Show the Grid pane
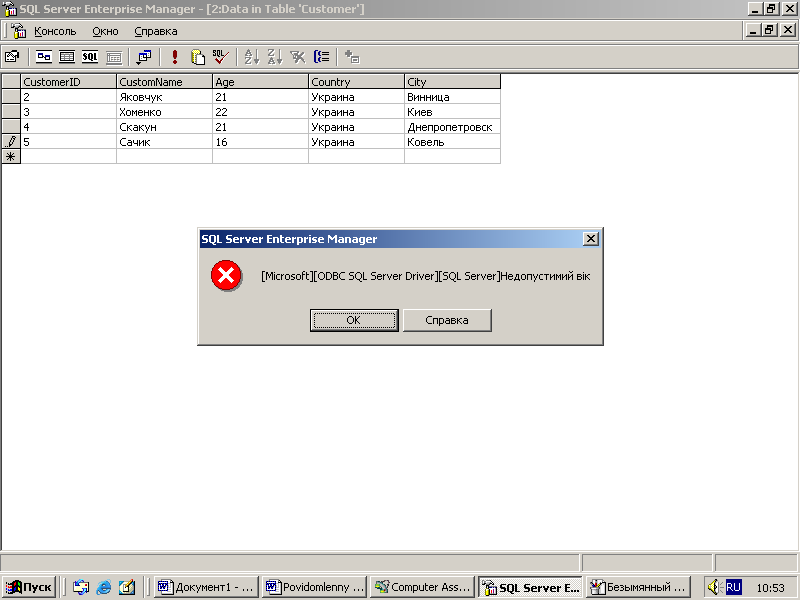Viewport: 800px width, 600px height. click(x=67, y=57)
